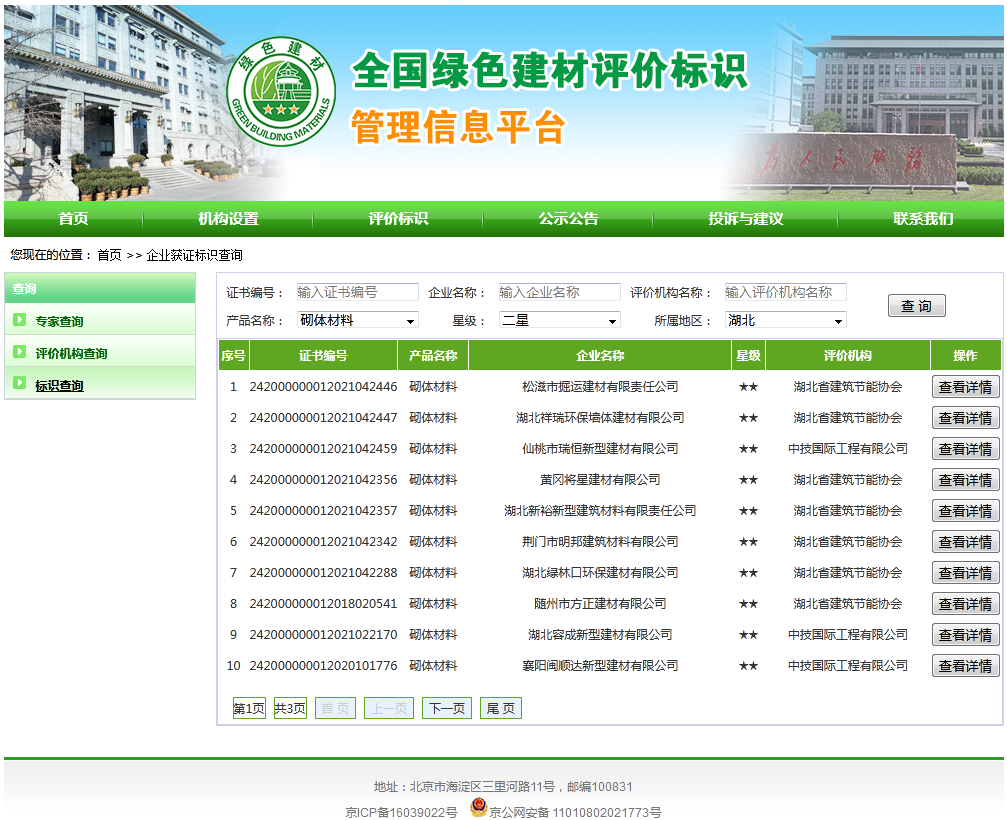Click the police badge icon in footer
The height and width of the screenshot is (820, 1007).
[x=478, y=809]
